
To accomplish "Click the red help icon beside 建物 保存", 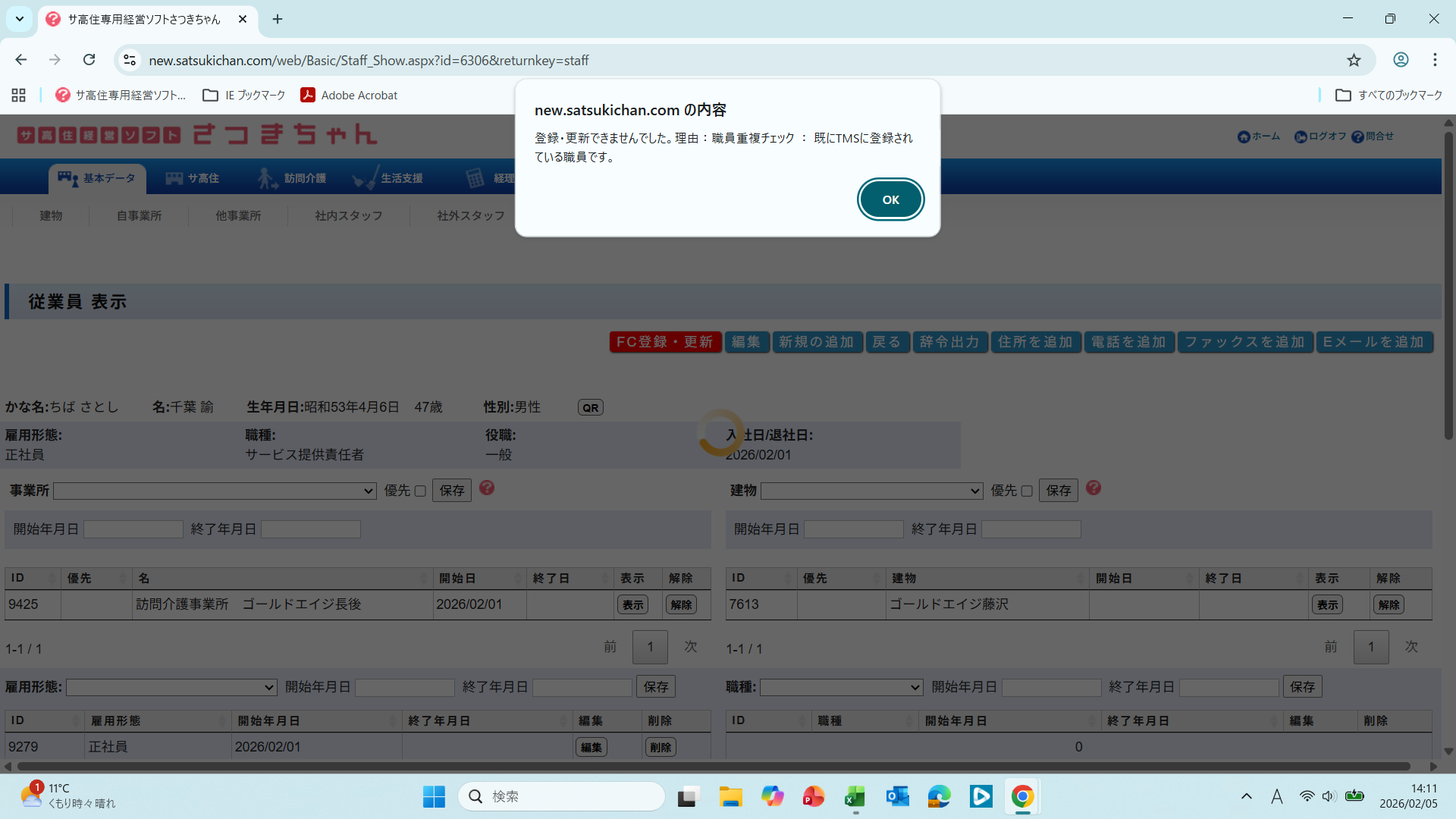I will point(1093,488).
